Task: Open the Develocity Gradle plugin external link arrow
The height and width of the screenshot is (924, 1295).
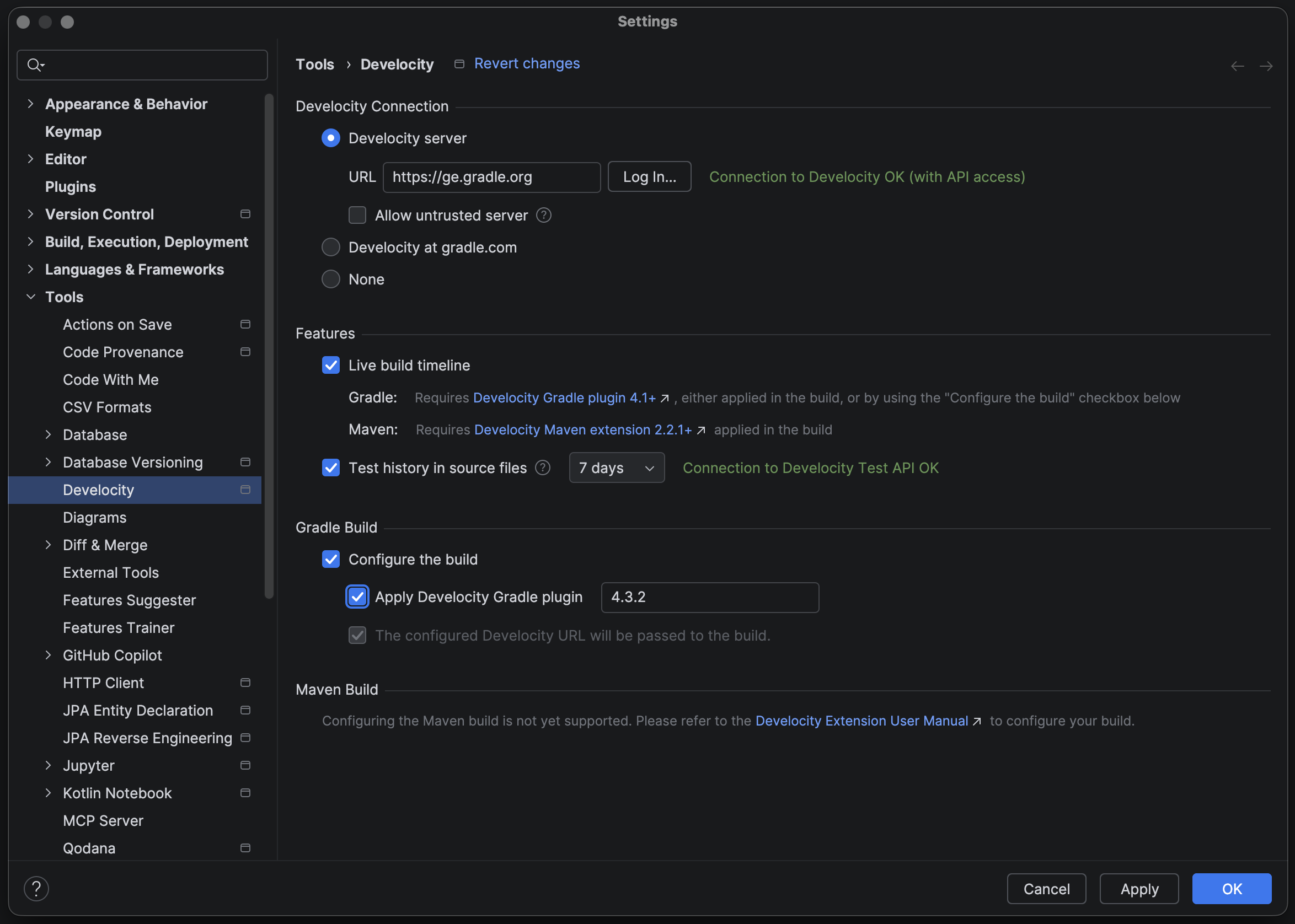Action: pos(663,398)
